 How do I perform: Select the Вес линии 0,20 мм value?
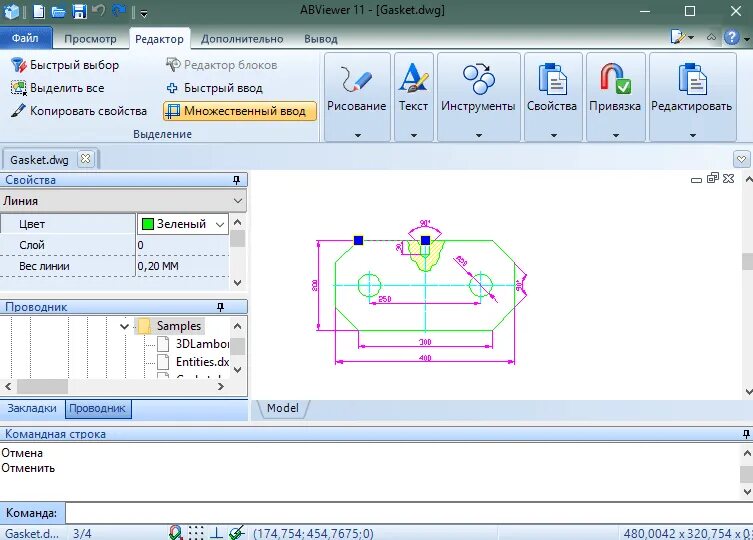pyautogui.click(x=182, y=266)
